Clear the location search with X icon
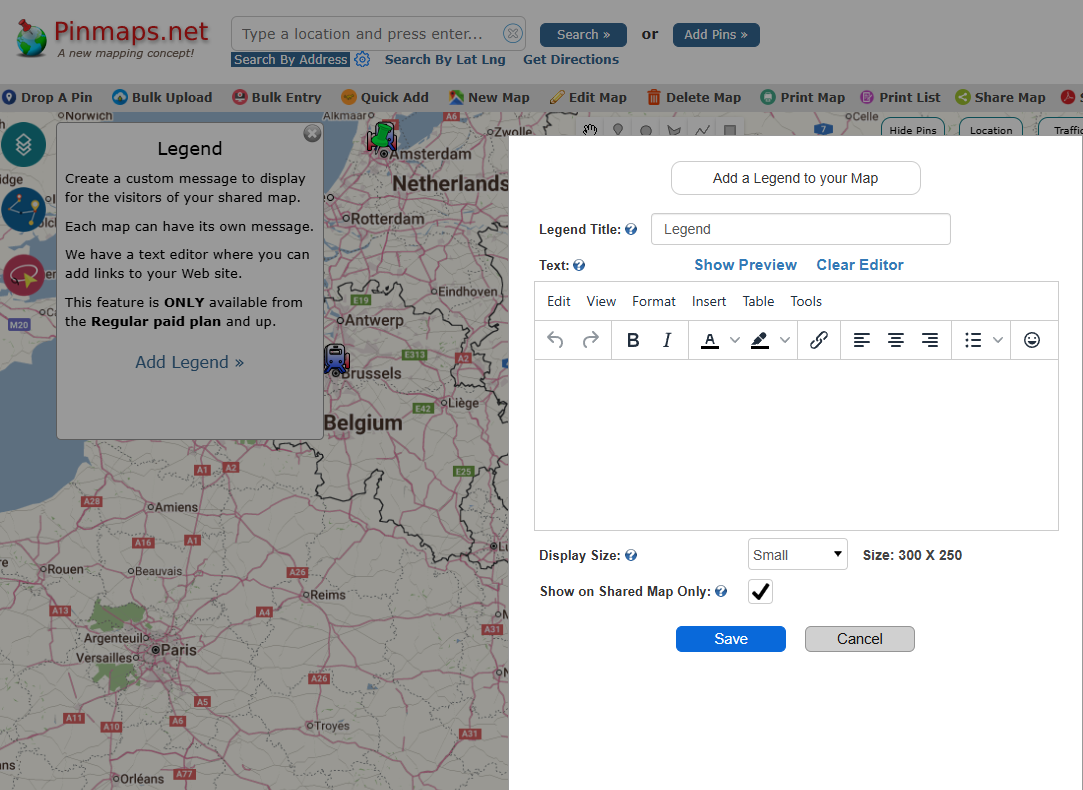Image resolution: width=1083 pixels, height=790 pixels. (512, 33)
